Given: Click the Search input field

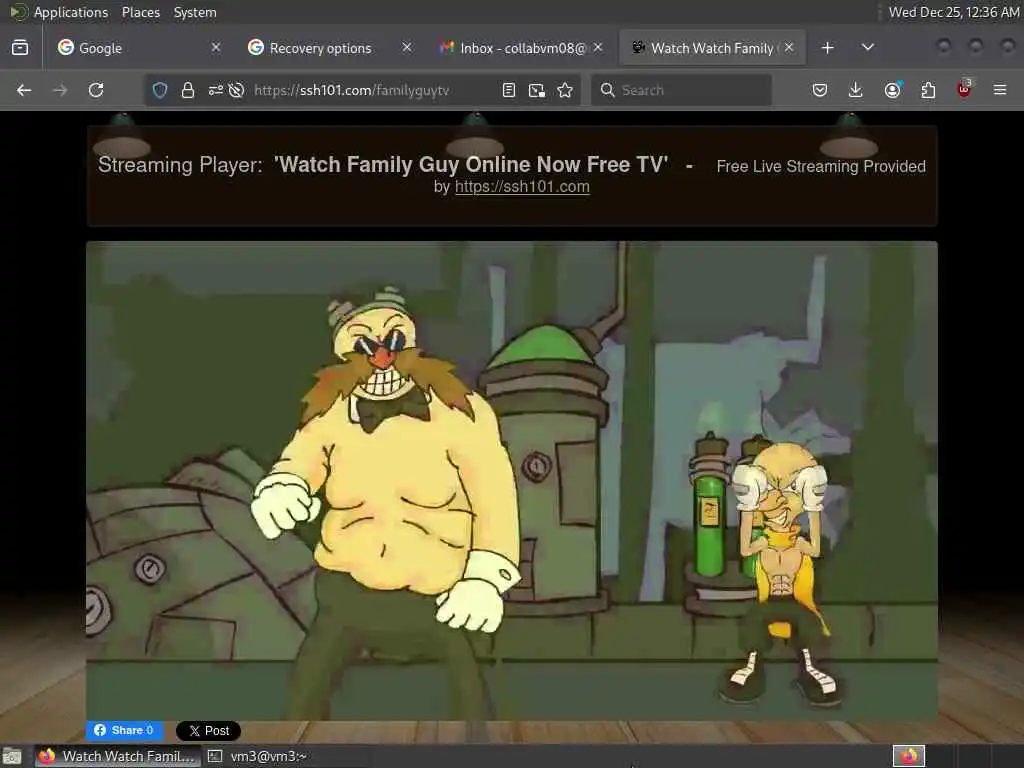Looking at the screenshot, I should click(681, 90).
